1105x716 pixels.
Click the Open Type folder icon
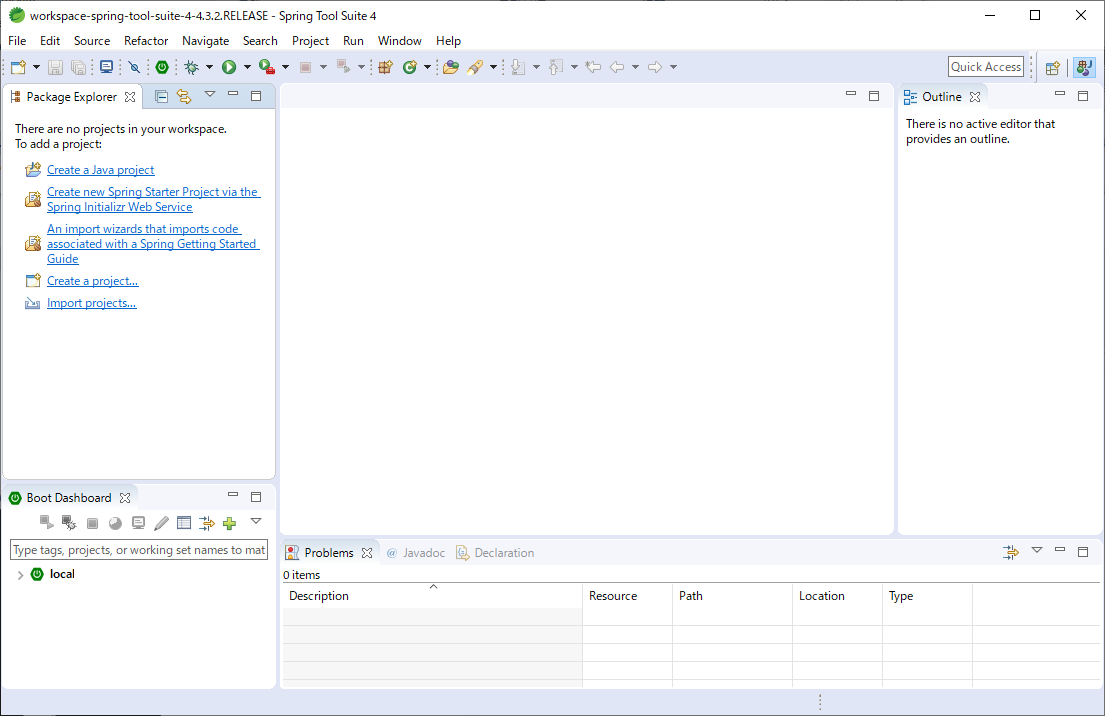[451, 67]
